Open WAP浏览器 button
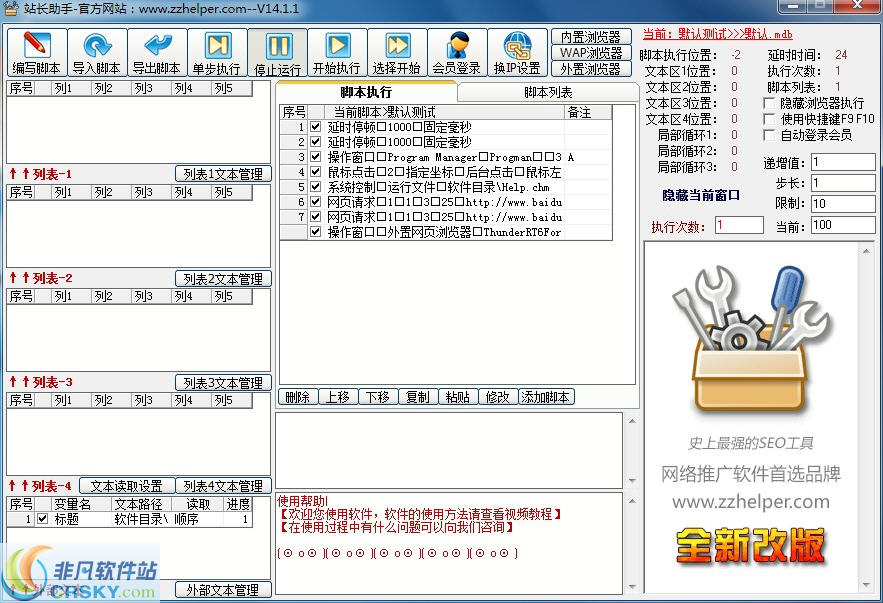The width and height of the screenshot is (883, 603). [591, 53]
